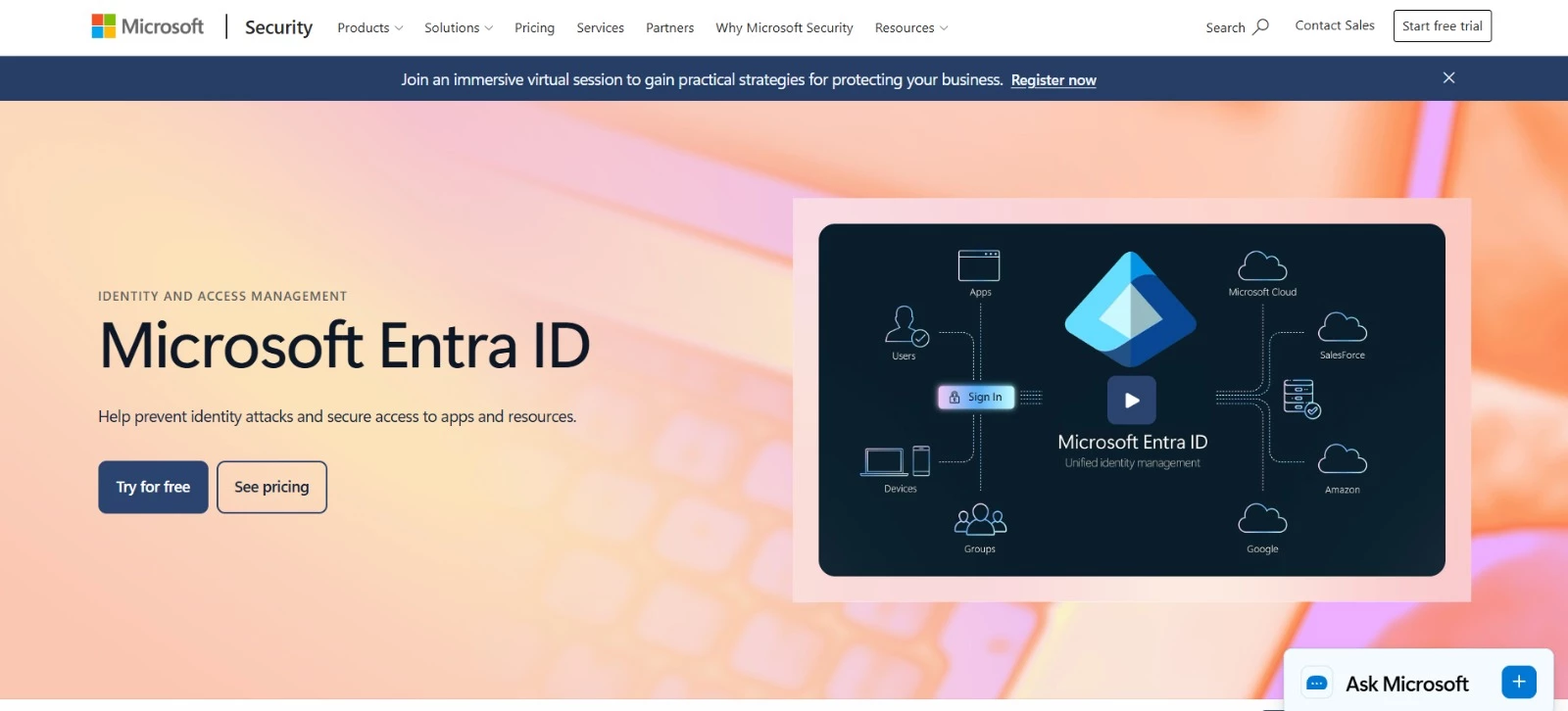Open the Services nav item

(x=600, y=27)
